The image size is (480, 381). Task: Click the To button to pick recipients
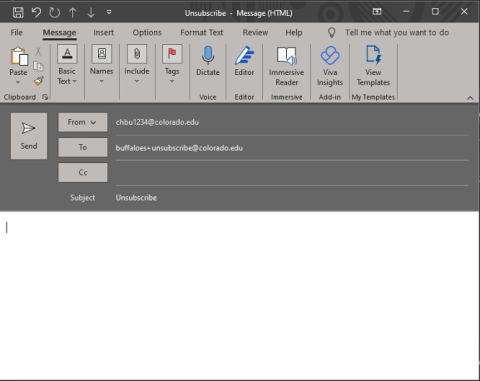pyautogui.click(x=83, y=147)
